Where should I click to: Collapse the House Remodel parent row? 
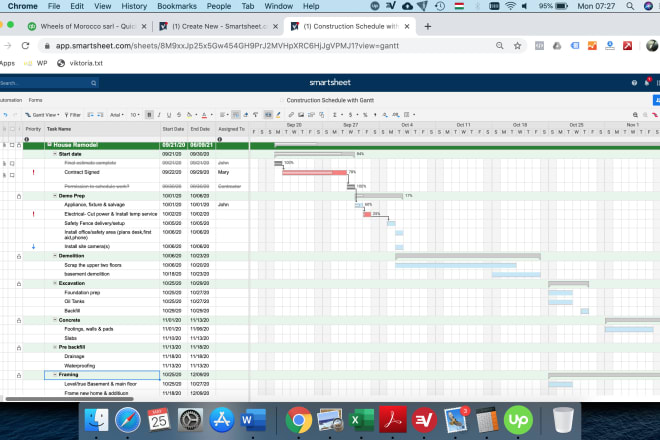[x=49, y=145]
